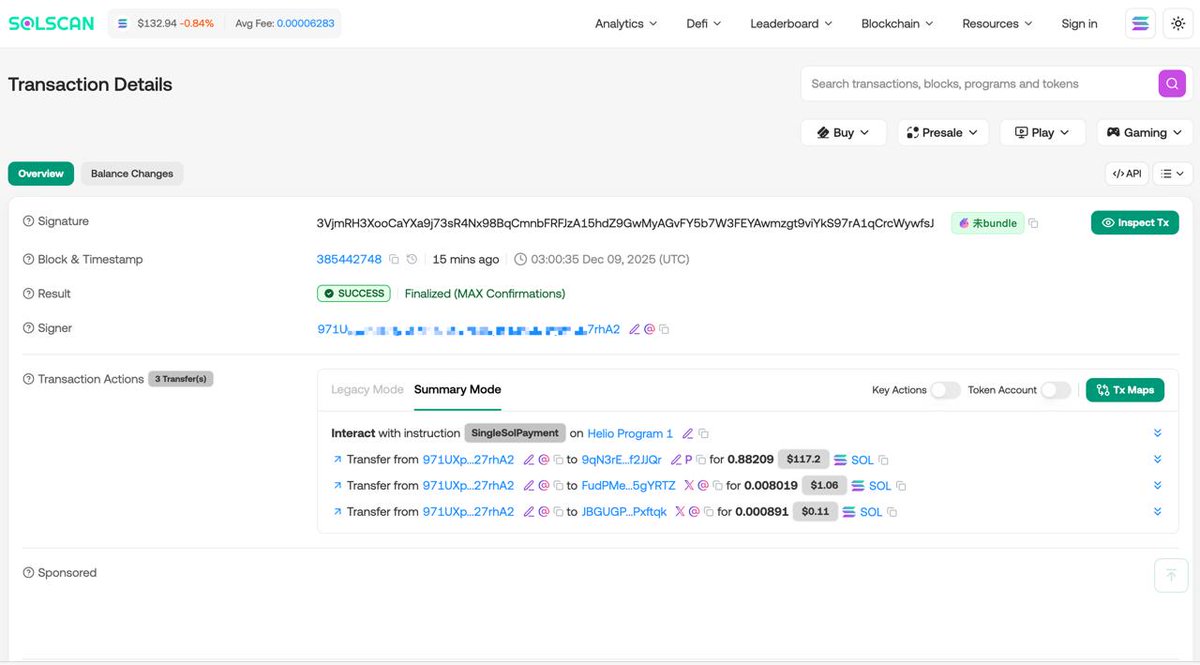Copy the Helio Program 1 address
1200x665 pixels.
(703, 434)
